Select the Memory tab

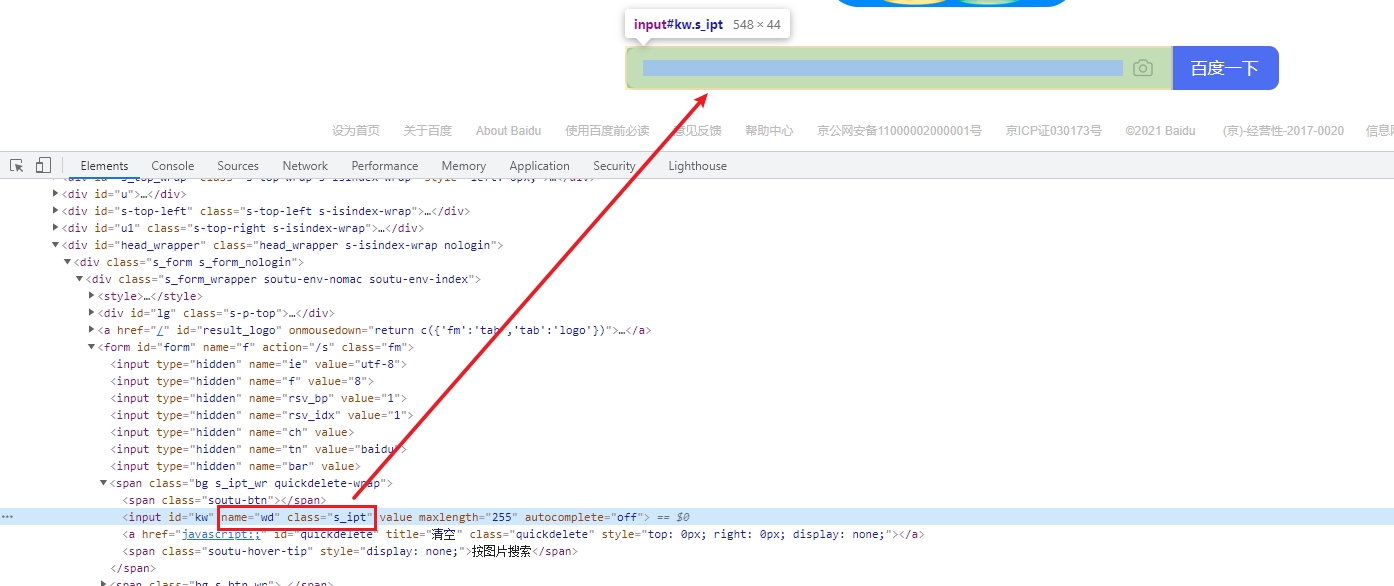click(x=464, y=166)
